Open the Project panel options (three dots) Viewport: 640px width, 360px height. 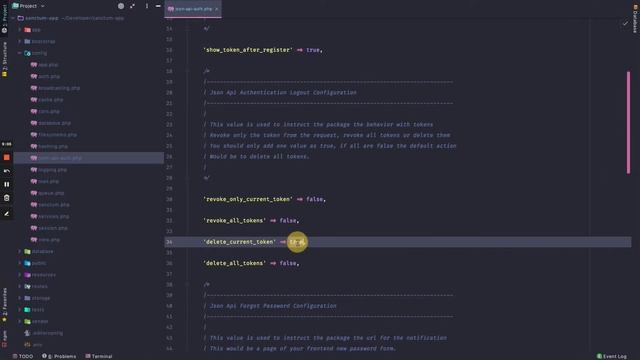pyautogui.click(x=147, y=6)
